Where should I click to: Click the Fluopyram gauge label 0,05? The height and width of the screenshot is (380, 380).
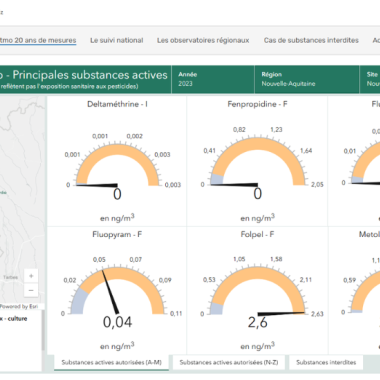(99, 259)
